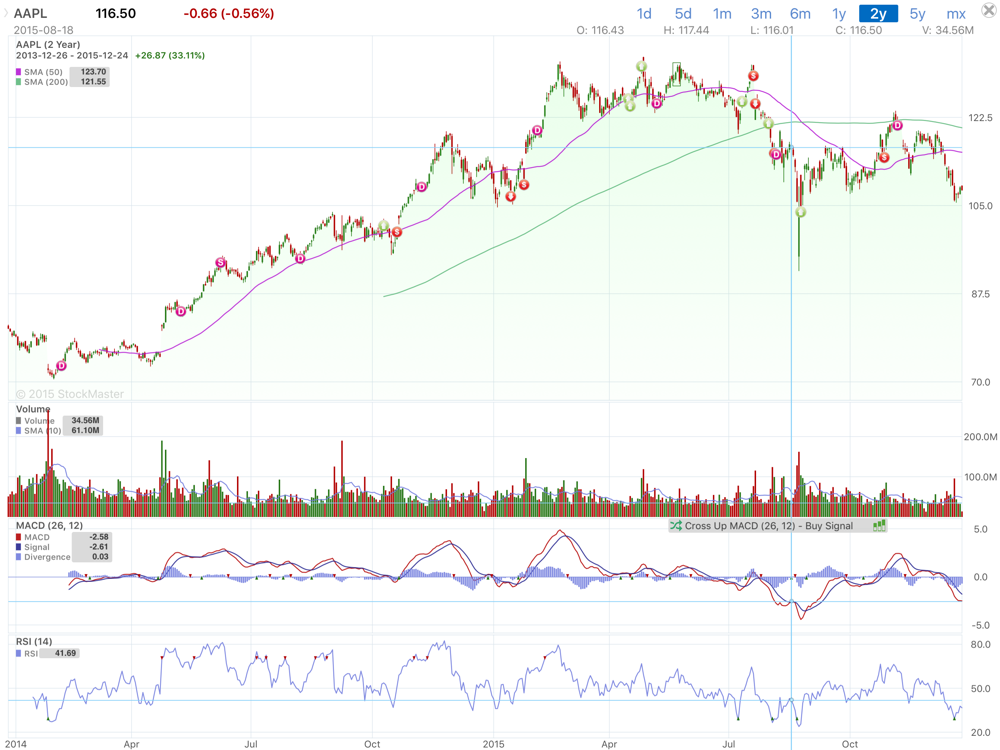1000x750 pixels.
Task: Click the green SMA (200) color swatch
Action: 18,82
